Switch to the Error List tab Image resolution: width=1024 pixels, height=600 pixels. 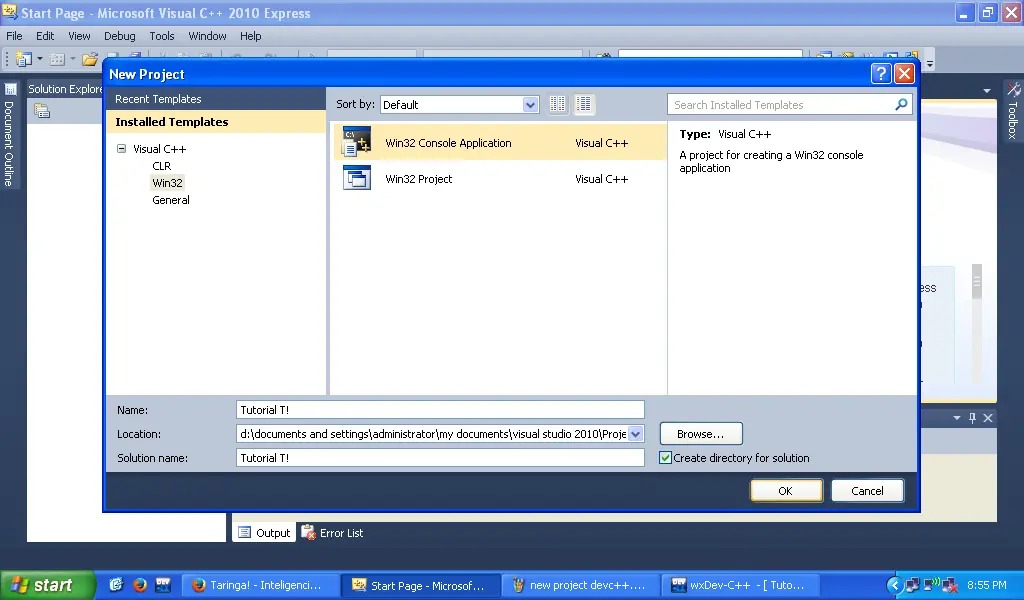(332, 533)
